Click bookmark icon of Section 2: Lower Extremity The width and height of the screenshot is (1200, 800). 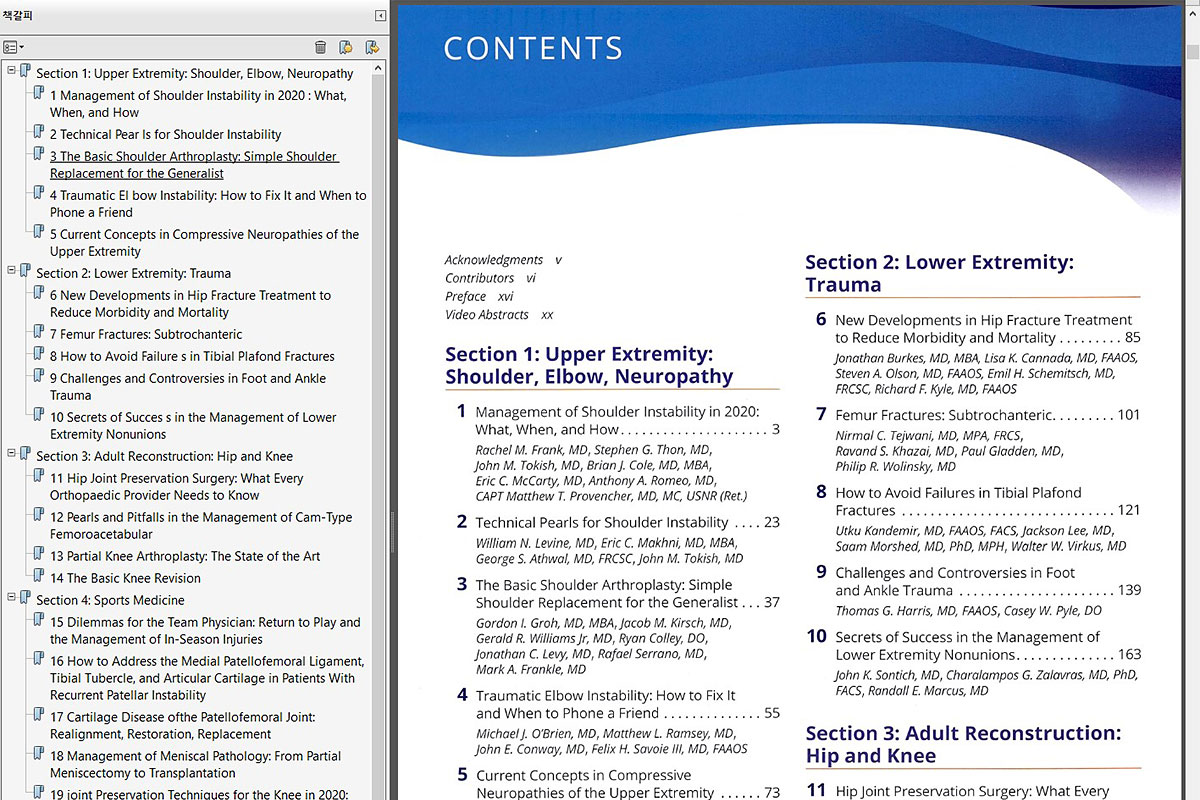(25, 271)
